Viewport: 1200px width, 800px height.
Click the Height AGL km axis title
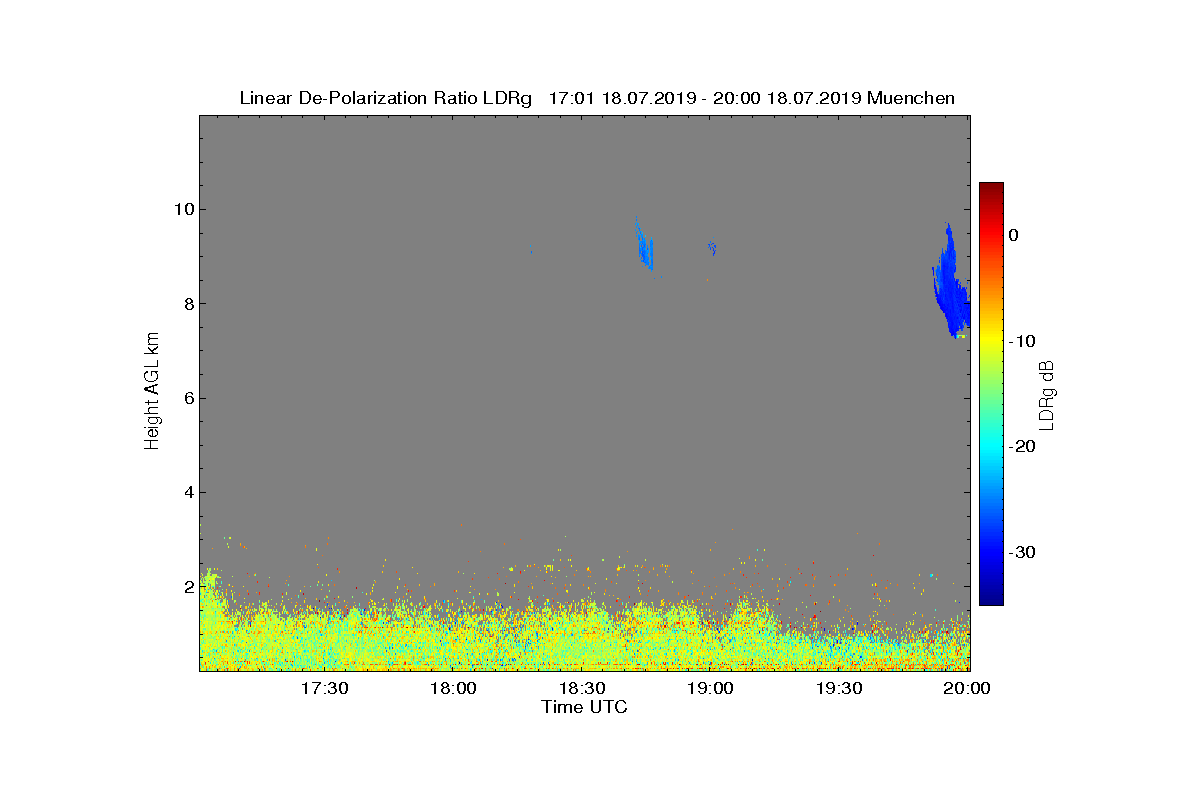point(152,392)
